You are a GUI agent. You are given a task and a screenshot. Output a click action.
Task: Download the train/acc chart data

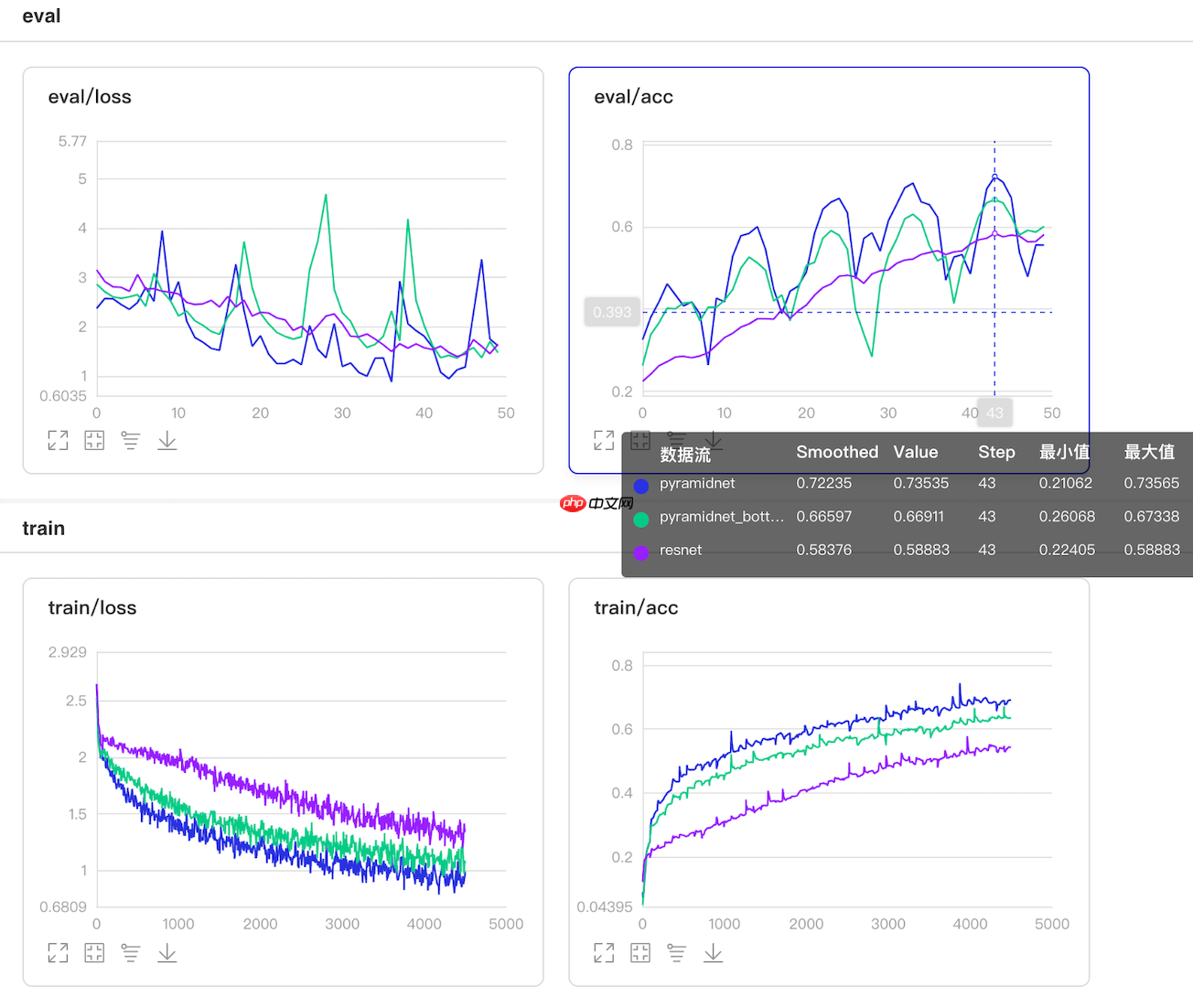pos(714,953)
